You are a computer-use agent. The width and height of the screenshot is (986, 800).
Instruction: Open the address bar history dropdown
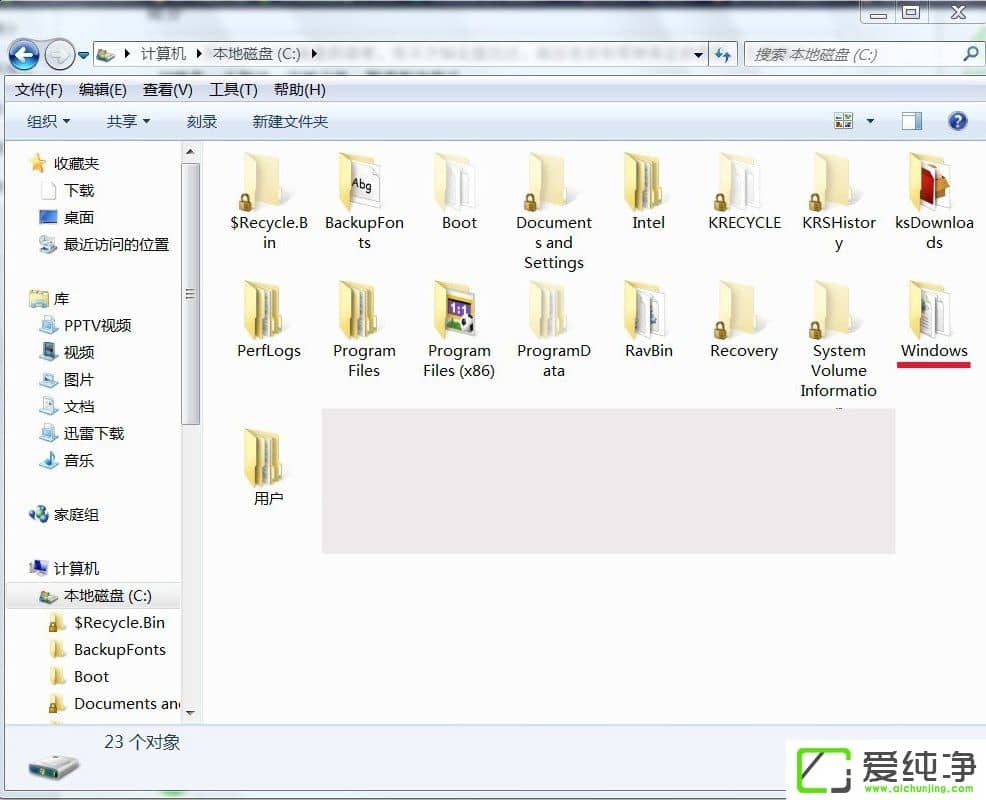click(x=699, y=54)
